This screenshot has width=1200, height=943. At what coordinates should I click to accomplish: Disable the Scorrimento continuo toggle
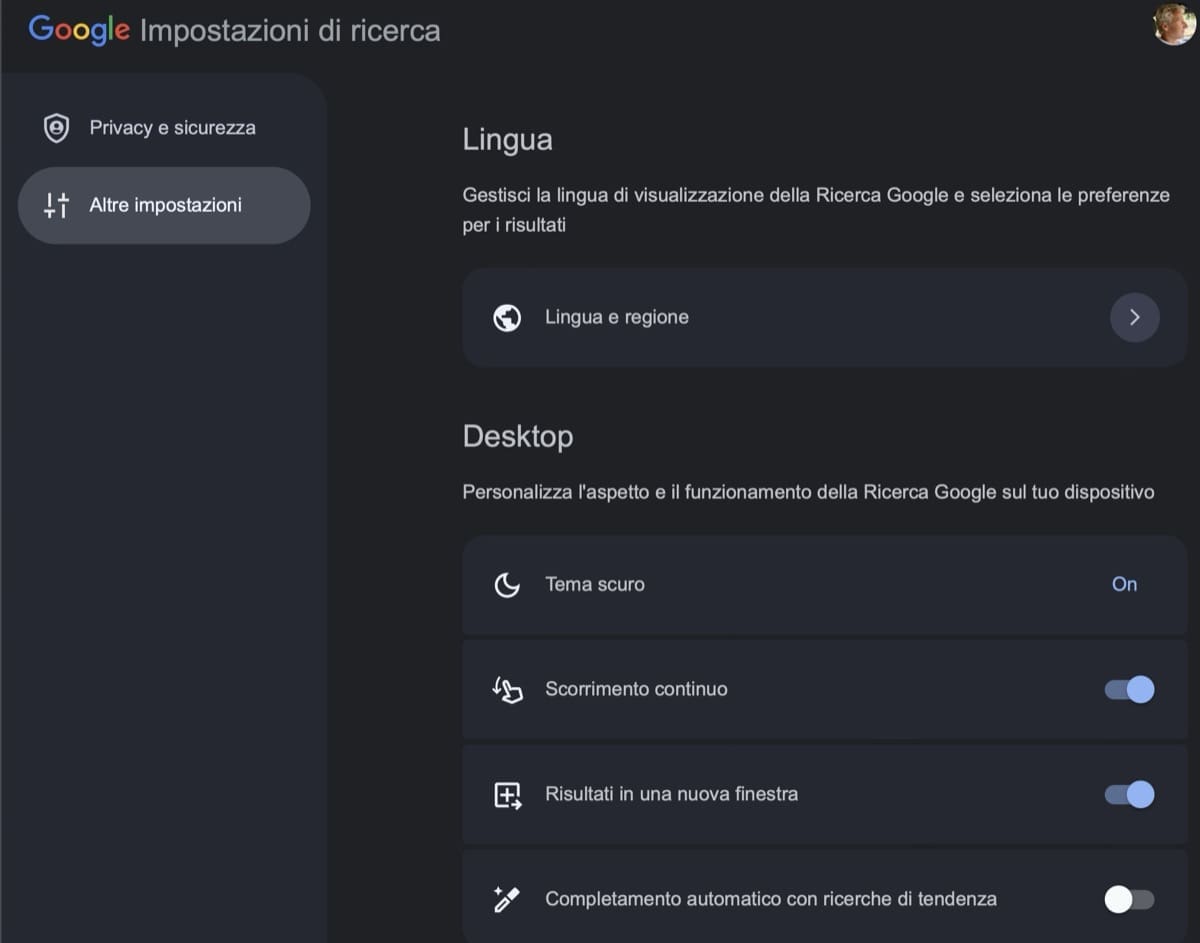pyautogui.click(x=1129, y=689)
